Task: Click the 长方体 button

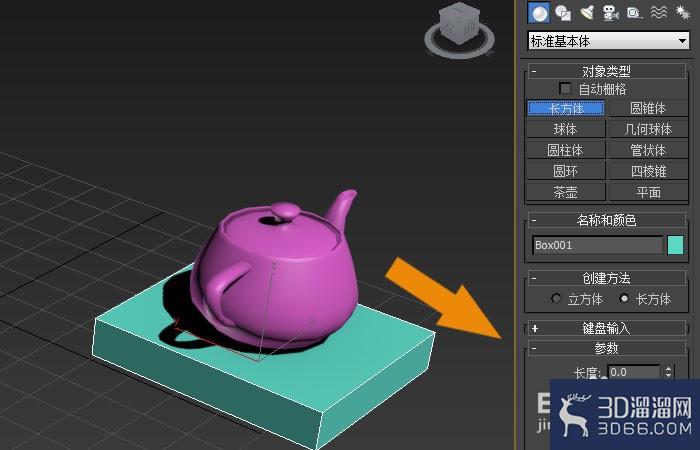Action: [566, 108]
